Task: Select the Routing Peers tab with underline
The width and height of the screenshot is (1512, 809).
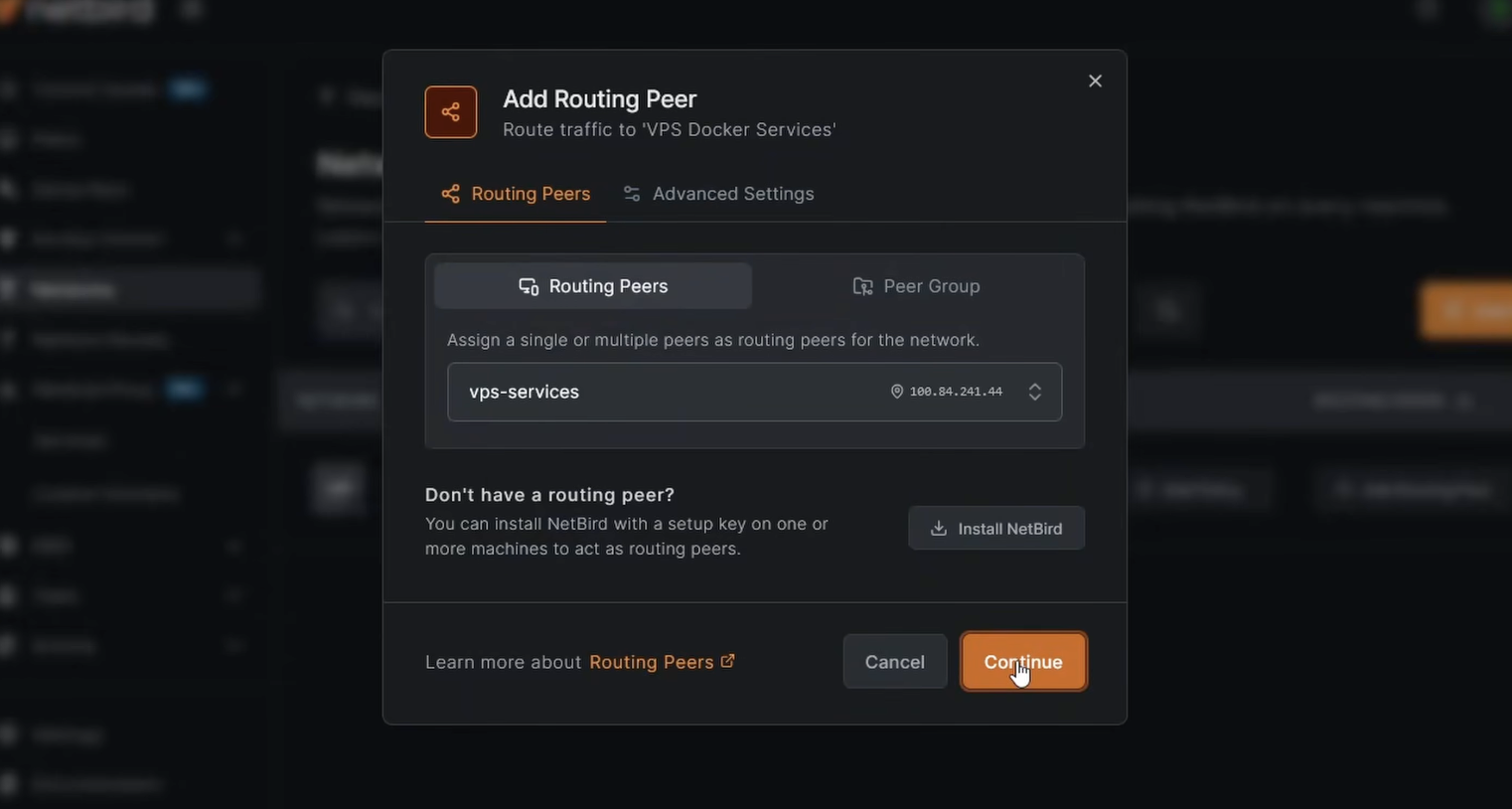Action: [516, 194]
